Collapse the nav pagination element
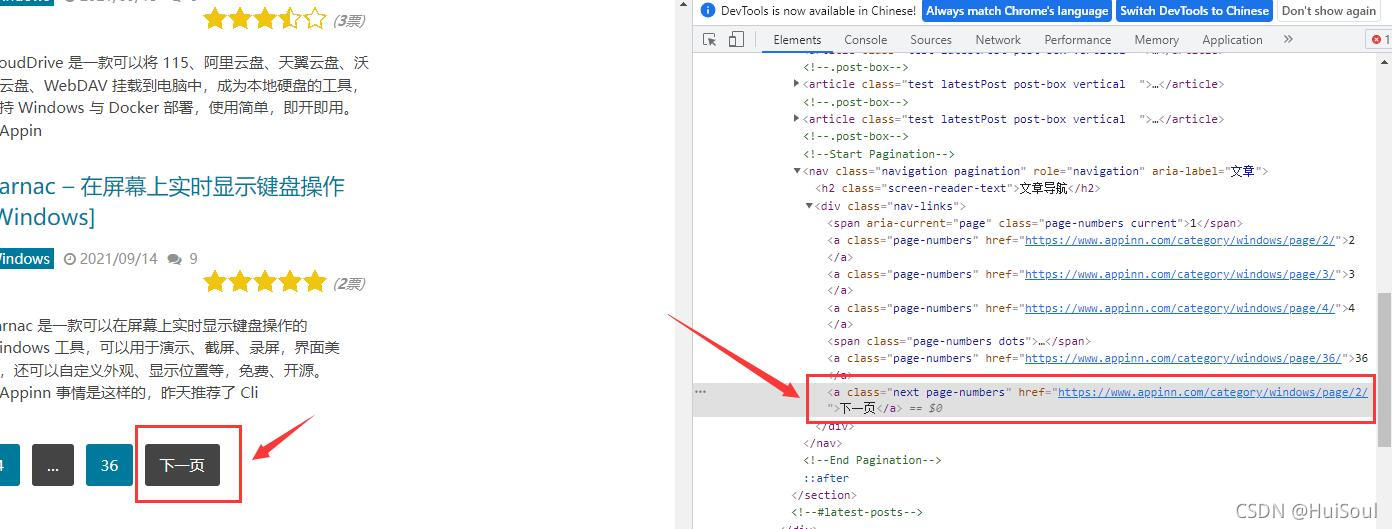The image size is (1392, 529). coord(797,171)
